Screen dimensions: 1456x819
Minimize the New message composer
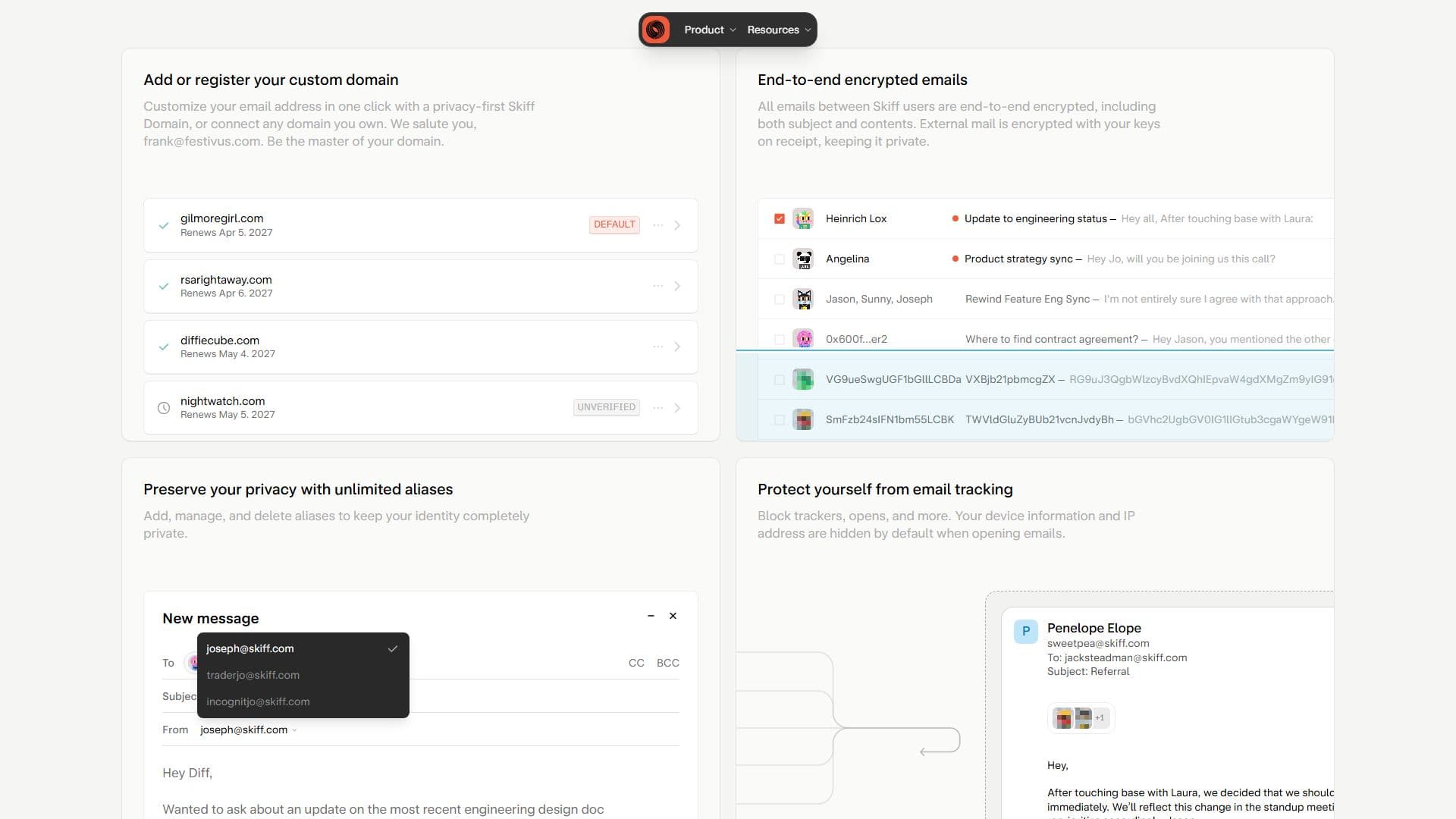click(x=651, y=616)
